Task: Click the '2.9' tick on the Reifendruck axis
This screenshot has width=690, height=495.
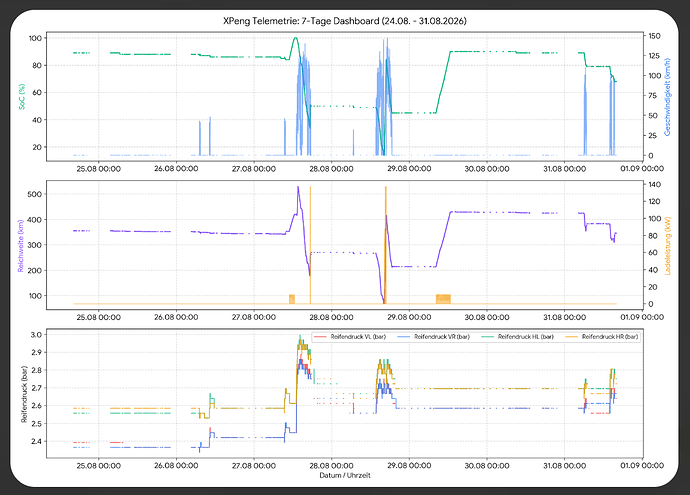Action: tap(37, 352)
